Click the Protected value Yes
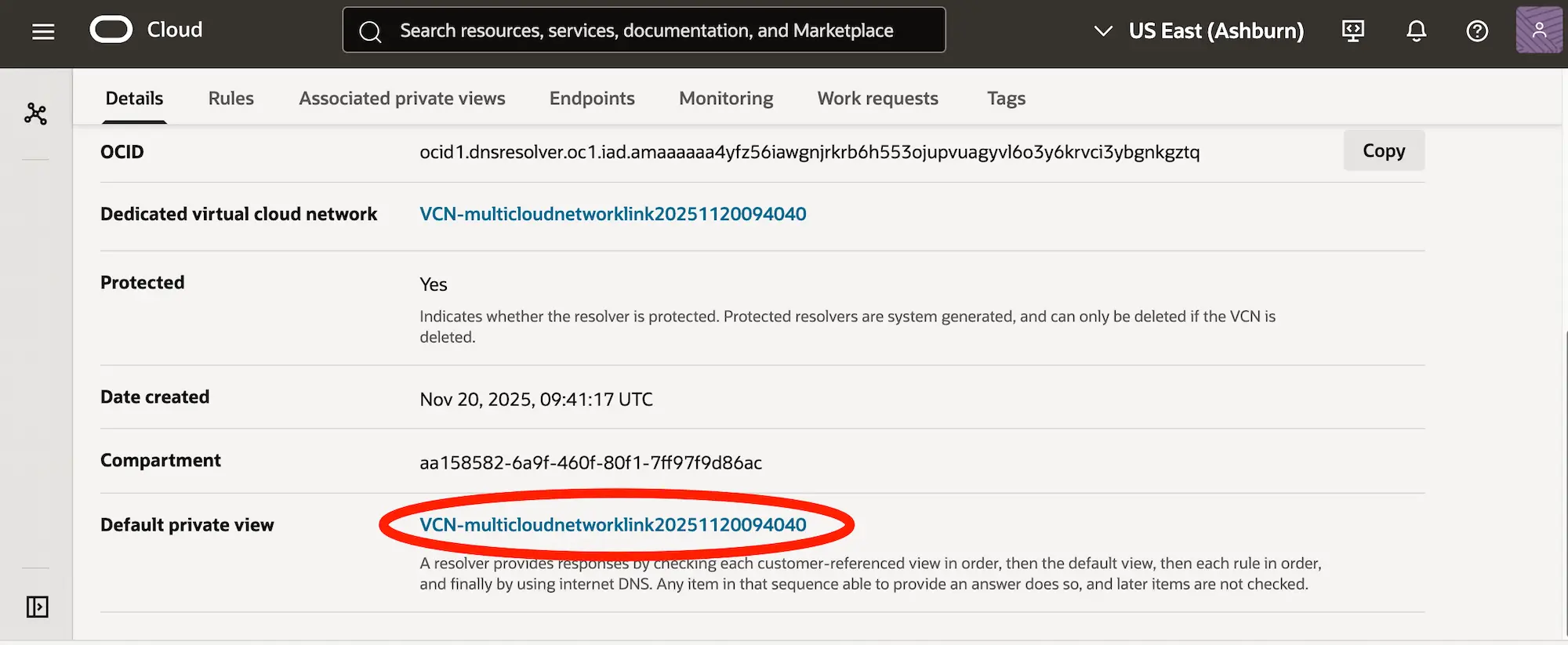Screen dimensions: 1568x645 pyautogui.click(x=433, y=284)
